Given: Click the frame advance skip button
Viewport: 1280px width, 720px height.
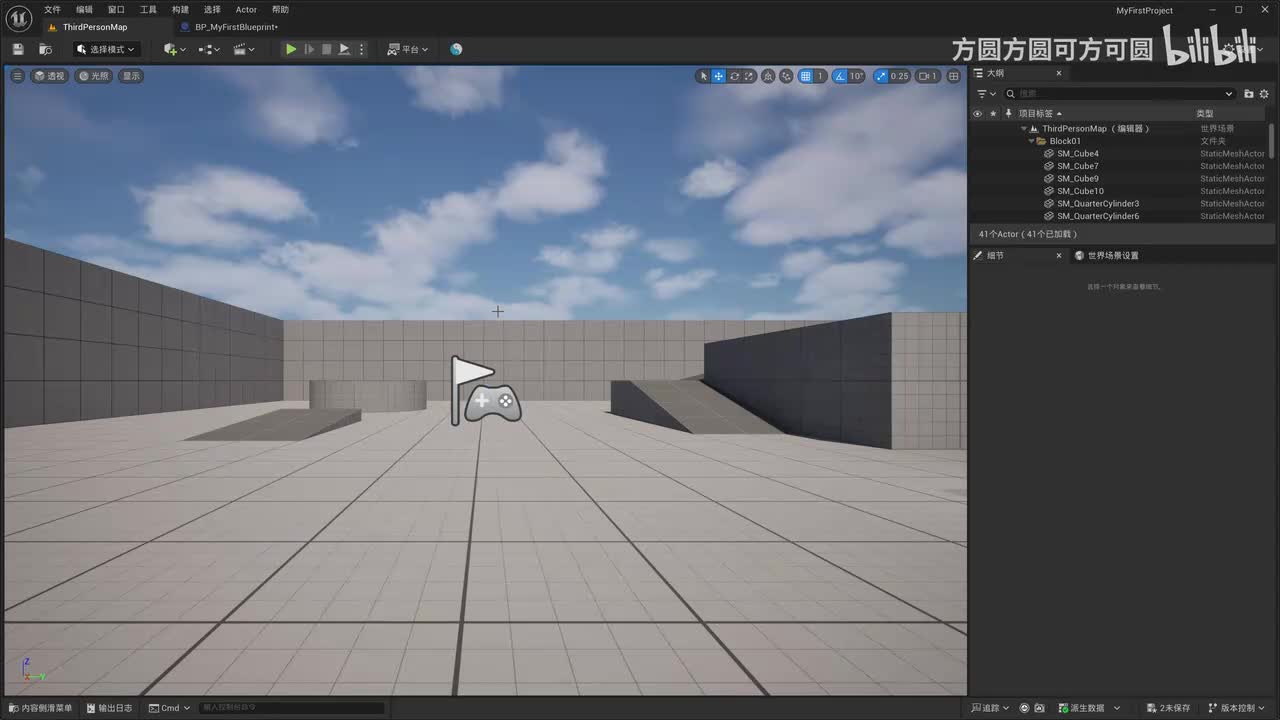Looking at the screenshot, I should (x=309, y=49).
